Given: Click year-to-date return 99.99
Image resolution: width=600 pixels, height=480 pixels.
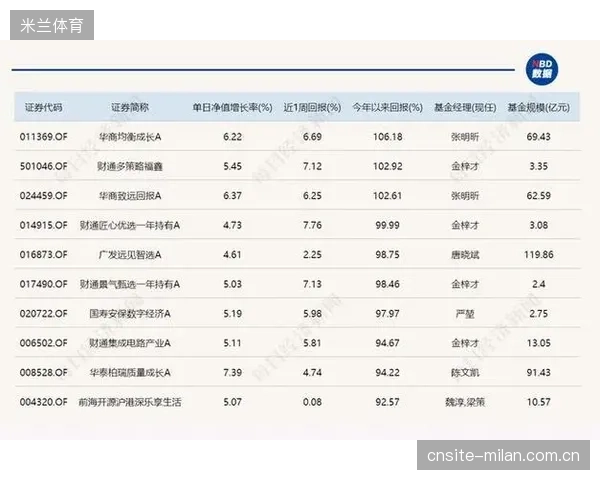Looking at the screenshot, I should pos(388,225).
